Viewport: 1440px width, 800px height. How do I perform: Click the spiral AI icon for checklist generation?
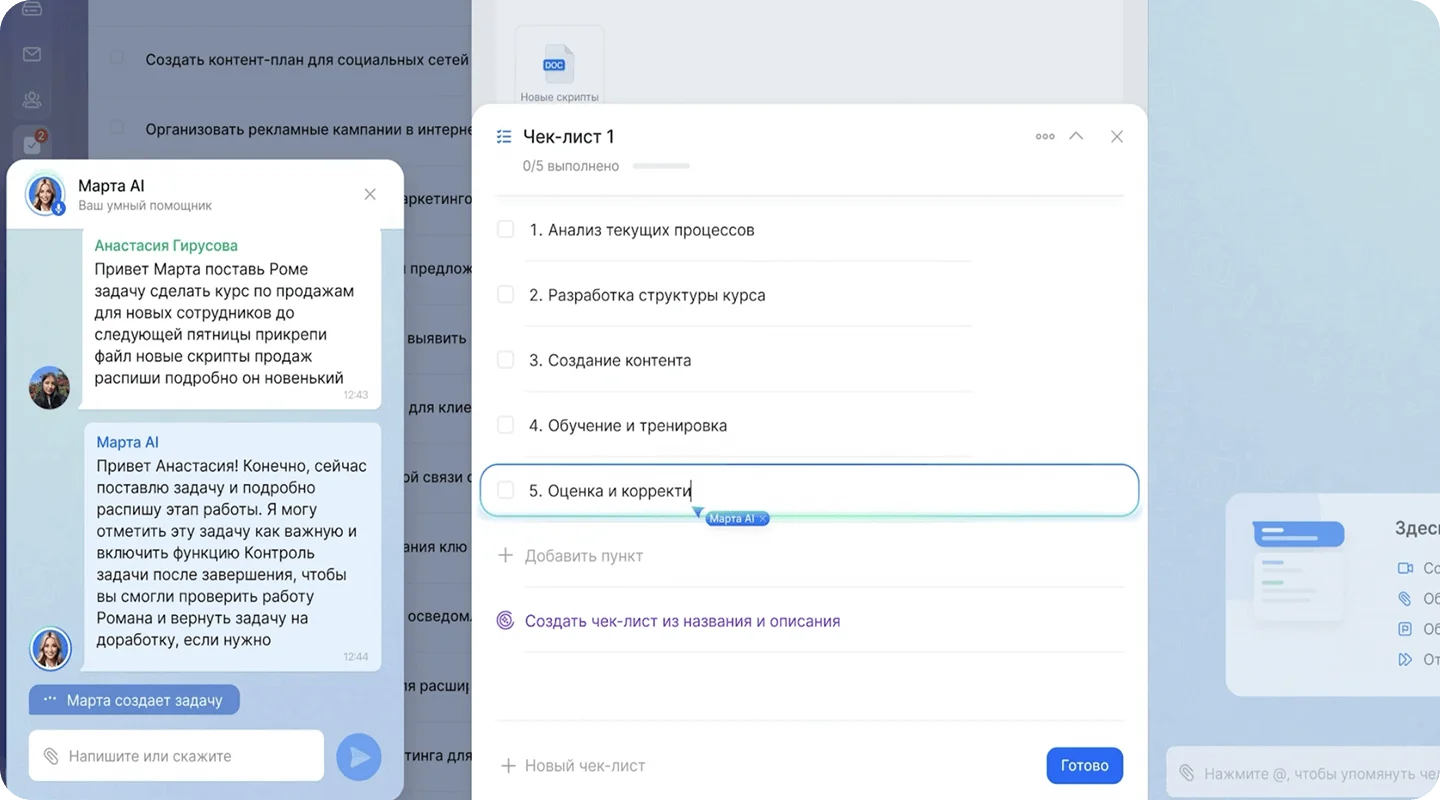point(505,621)
